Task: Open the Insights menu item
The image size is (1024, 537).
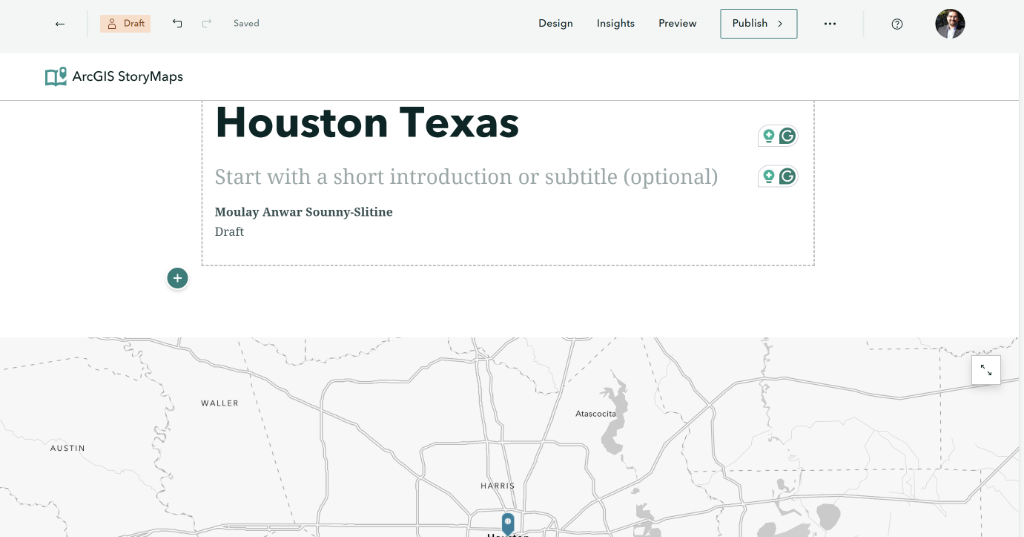Action: pyautogui.click(x=615, y=24)
